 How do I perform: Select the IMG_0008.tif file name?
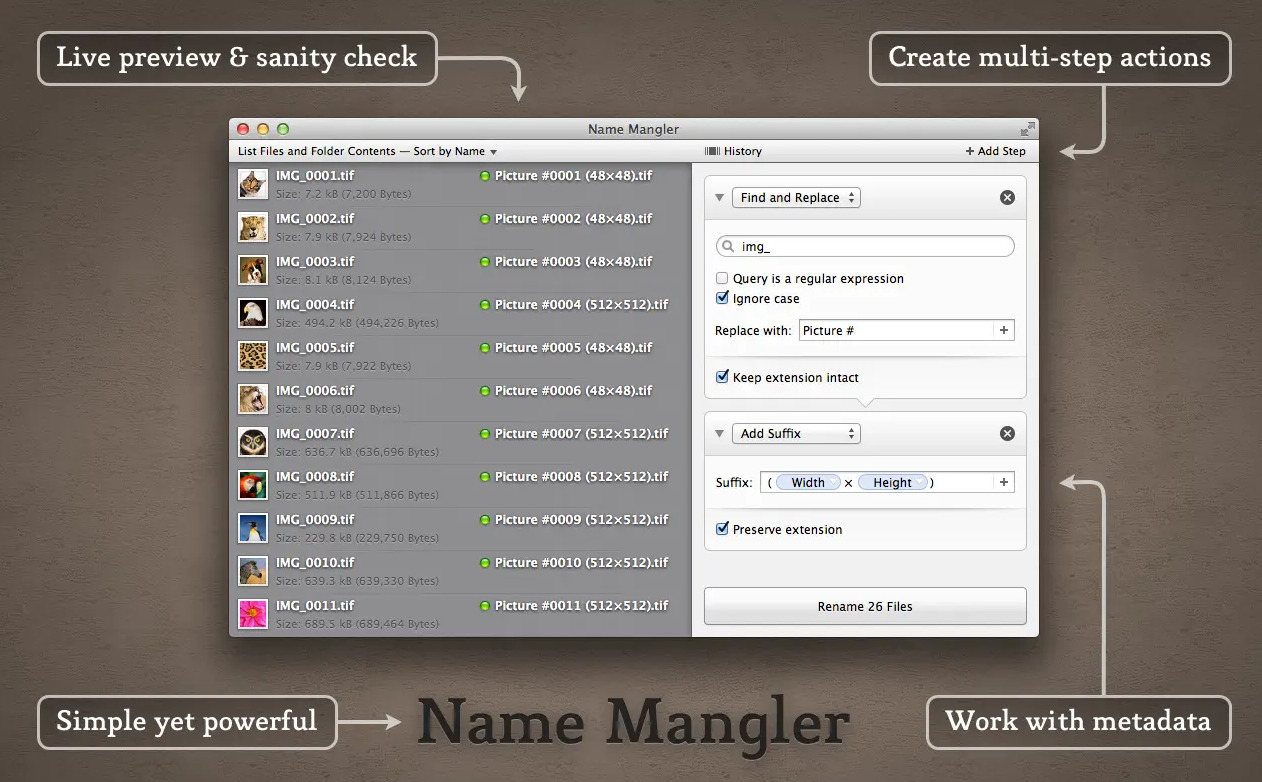[x=315, y=477]
